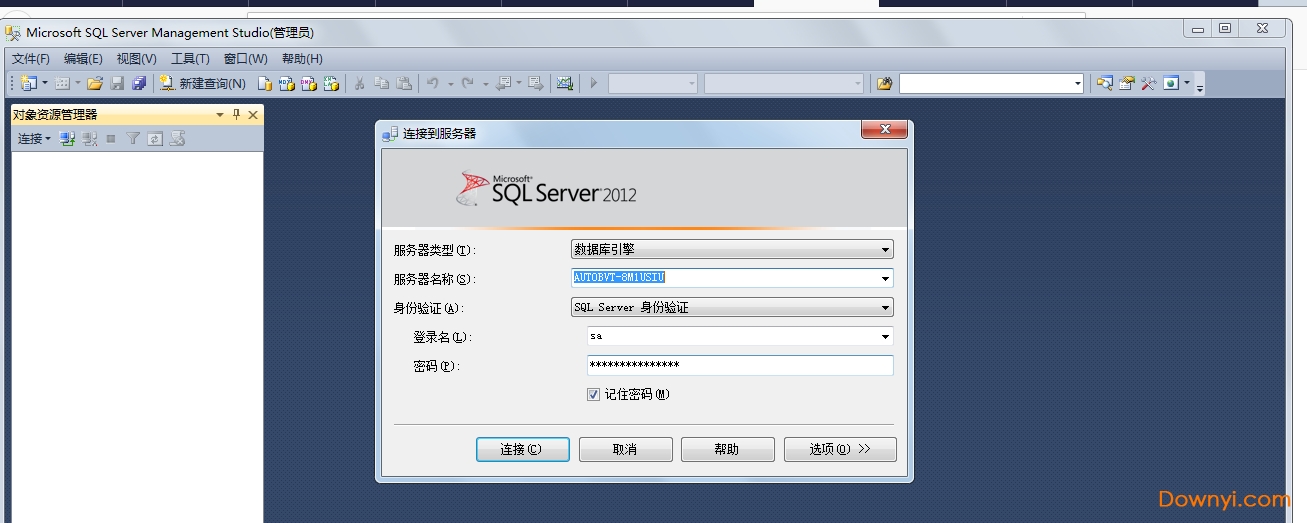Open the server name (服务器名称) dropdown arrow

[885, 279]
